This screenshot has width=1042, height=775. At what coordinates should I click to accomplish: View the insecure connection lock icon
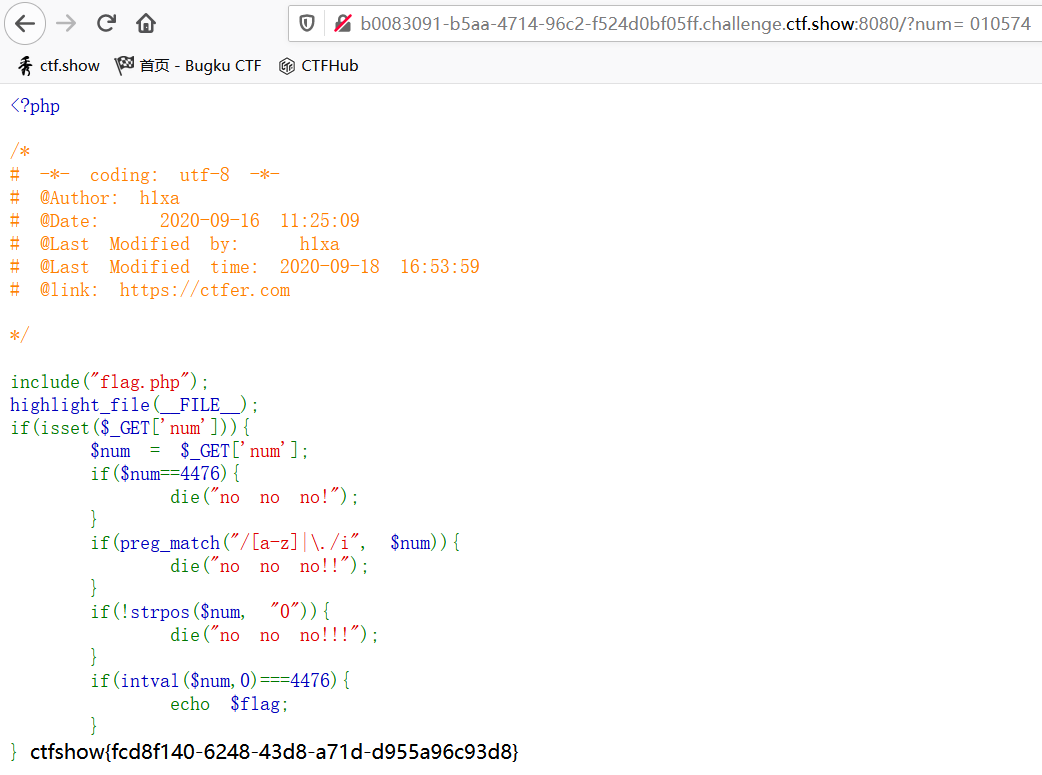point(342,24)
